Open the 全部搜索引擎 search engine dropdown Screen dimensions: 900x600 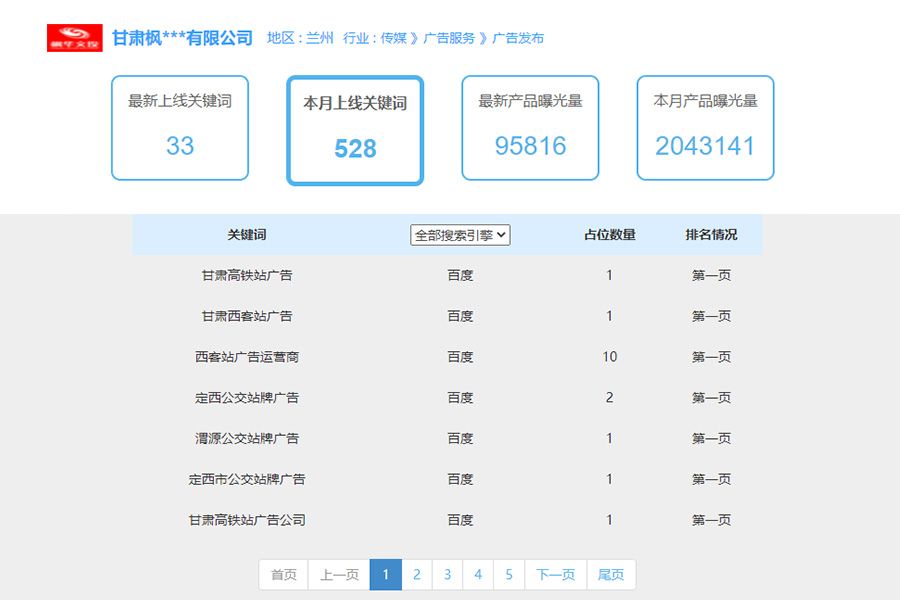(x=460, y=234)
